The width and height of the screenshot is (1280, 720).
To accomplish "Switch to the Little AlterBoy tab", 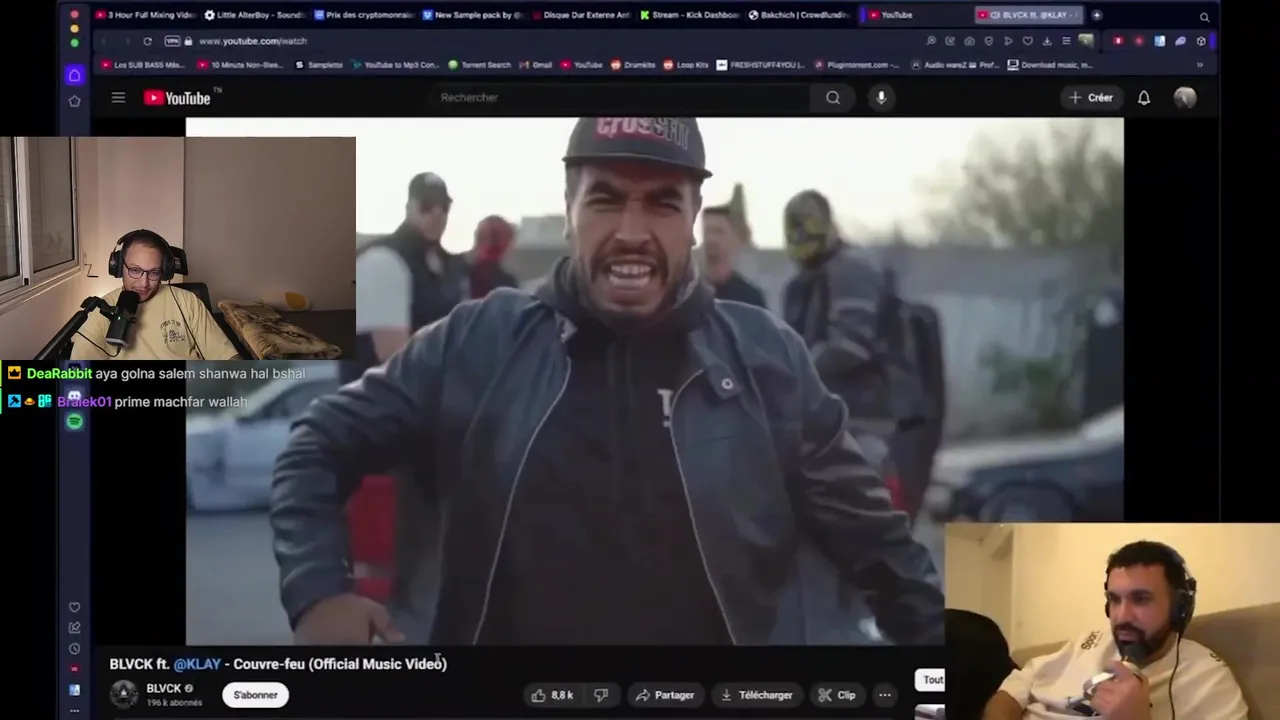I will [x=255, y=15].
